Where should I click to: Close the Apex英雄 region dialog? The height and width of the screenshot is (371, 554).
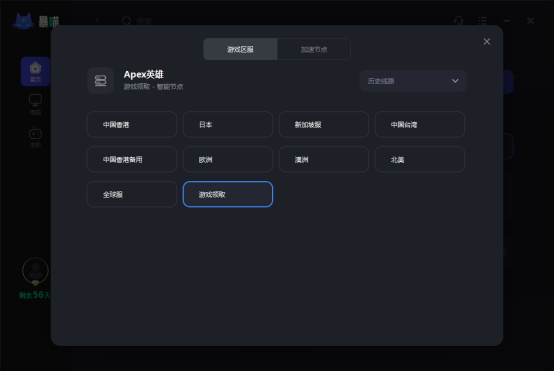tap(487, 42)
